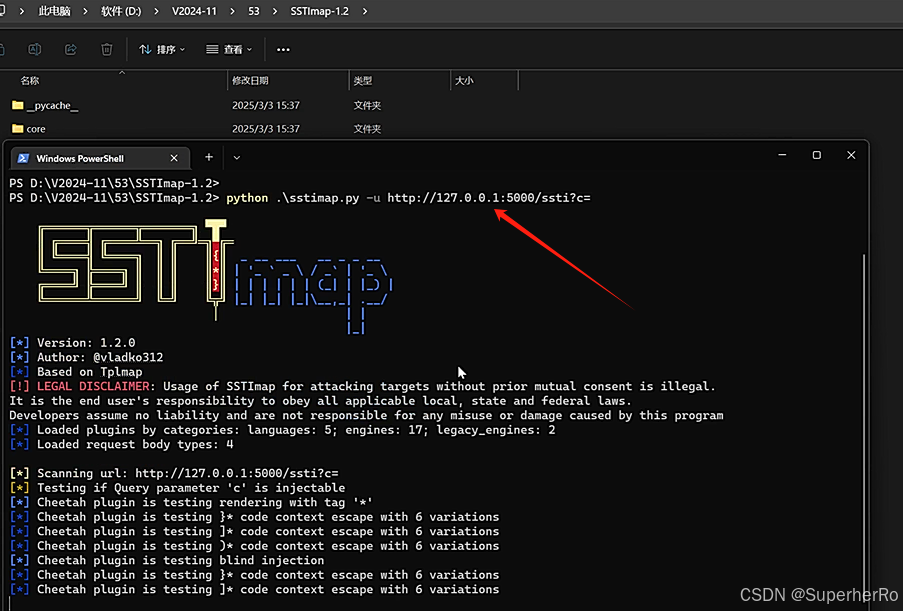Viewport: 903px width, 611px height.
Task: Sort by 名称 column header
Action: (x=30, y=81)
